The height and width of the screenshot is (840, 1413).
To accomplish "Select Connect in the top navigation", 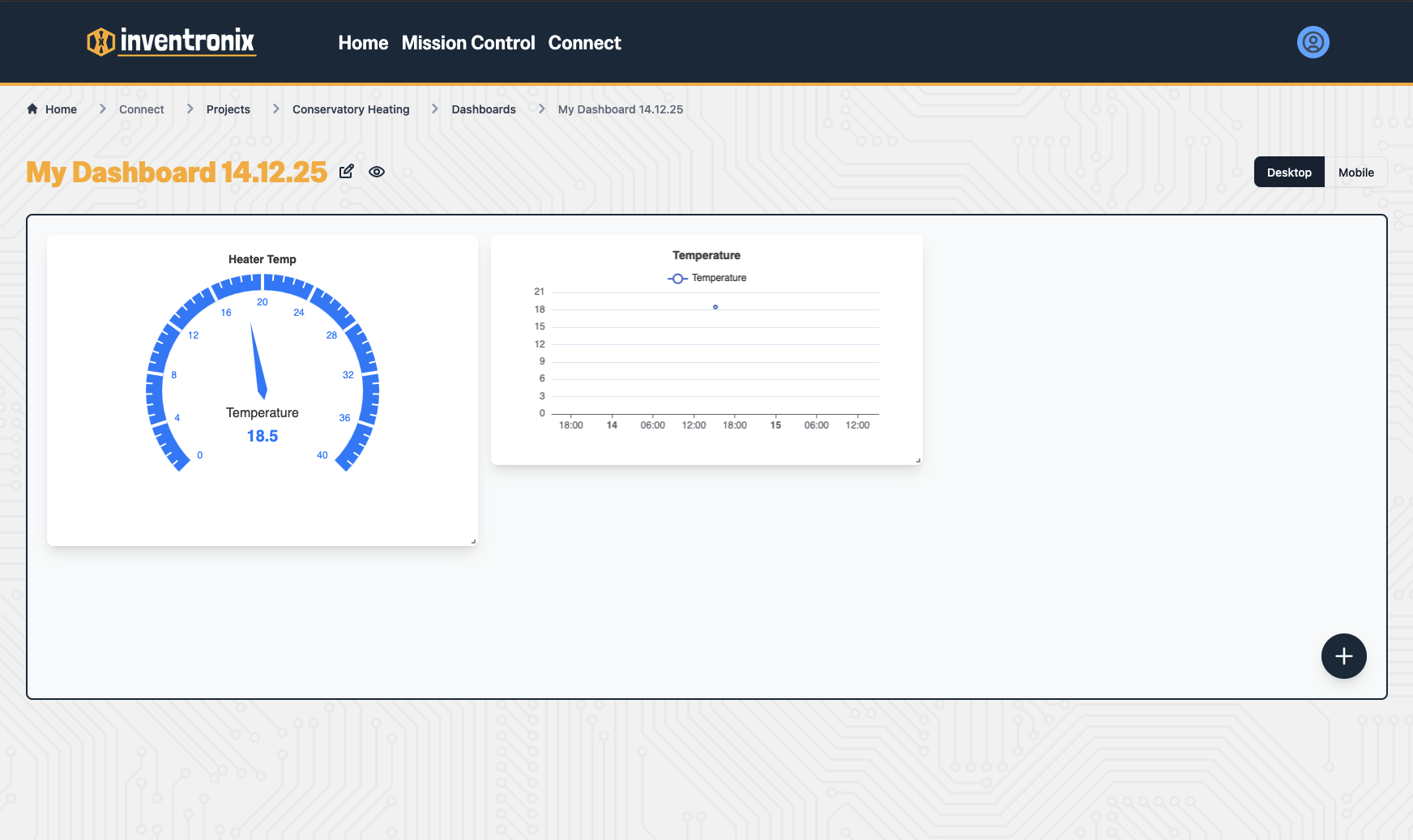I will [584, 42].
